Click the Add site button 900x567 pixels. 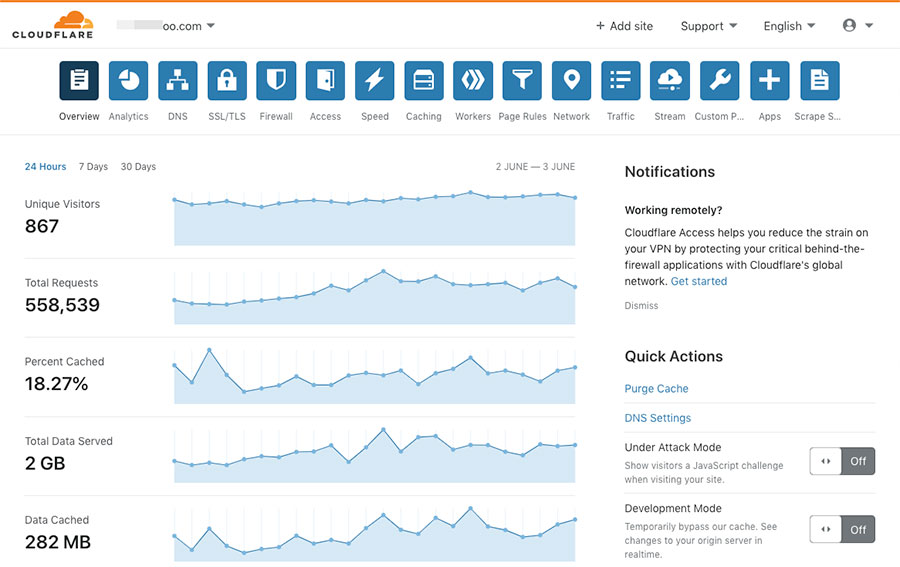(x=624, y=26)
